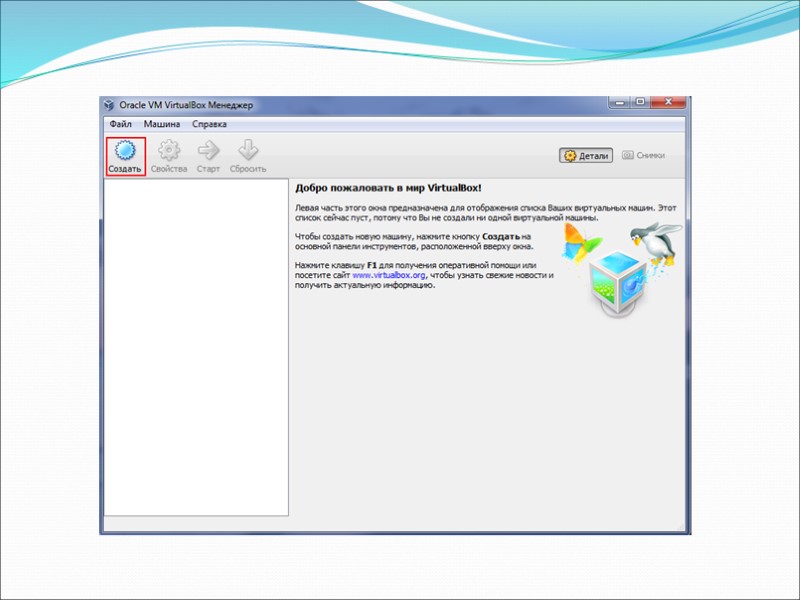The image size is (800, 600).
Task: Click the VirtualBox cube logo illustration
Action: (x=619, y=282)
